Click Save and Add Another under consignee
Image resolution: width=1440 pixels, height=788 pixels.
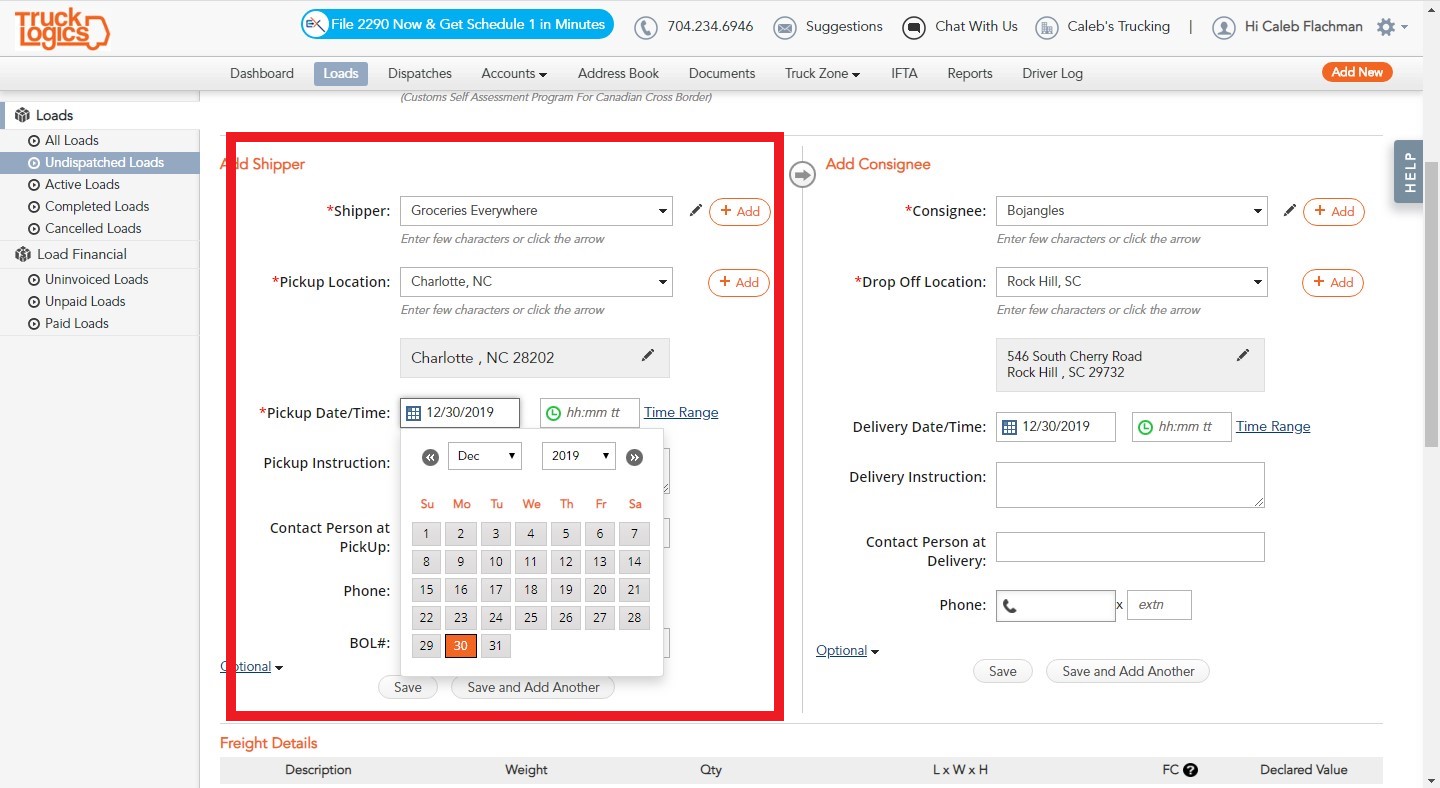(x=1128, y=672)
